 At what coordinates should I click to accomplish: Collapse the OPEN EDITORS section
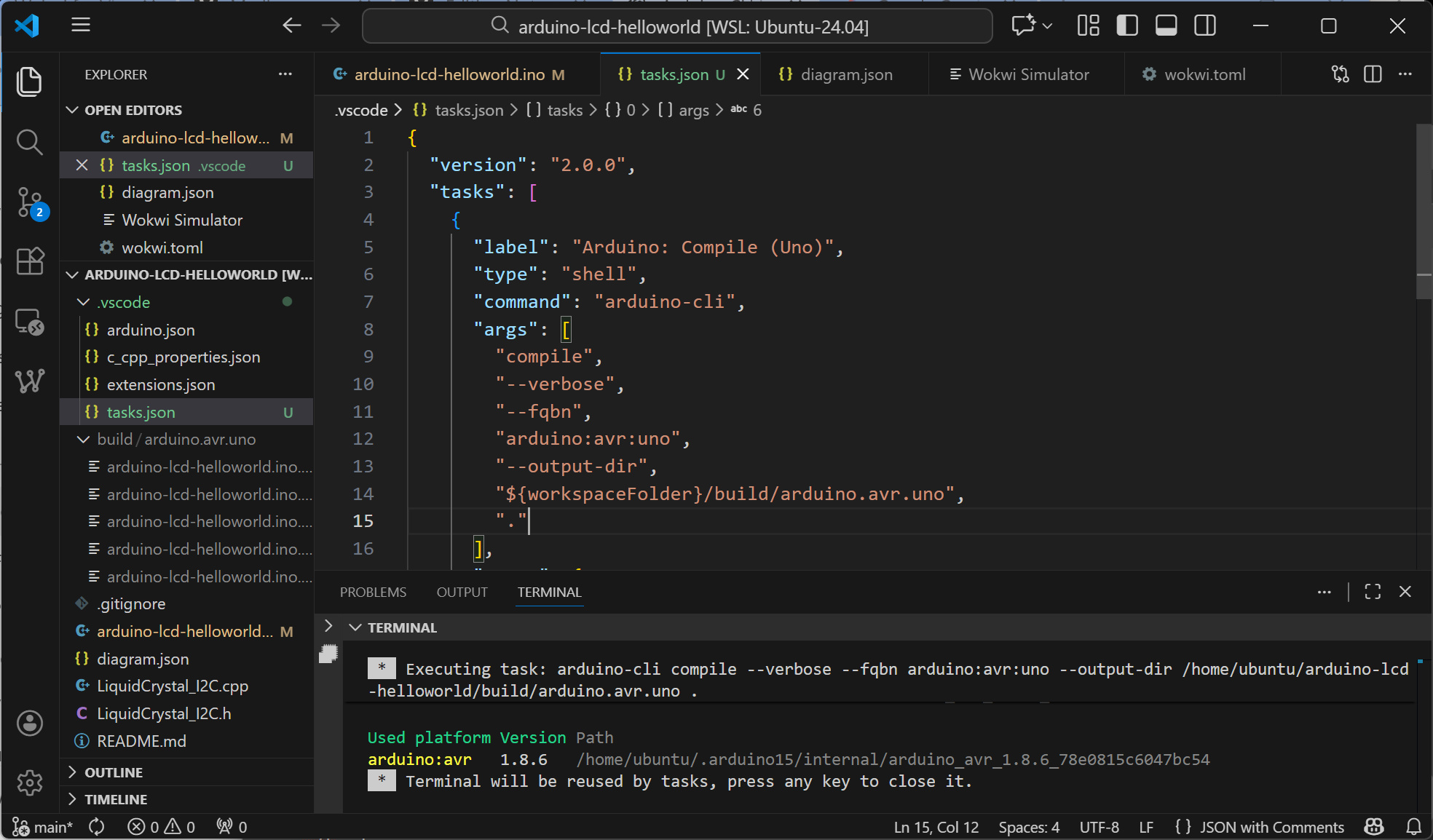pyautogui.click(x=133, y=110)
